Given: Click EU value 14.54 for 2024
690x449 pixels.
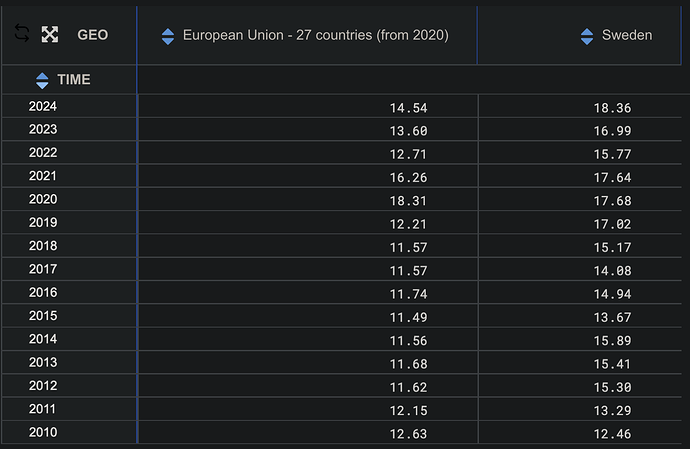Looking at the screenshot, I should point(408,108).
